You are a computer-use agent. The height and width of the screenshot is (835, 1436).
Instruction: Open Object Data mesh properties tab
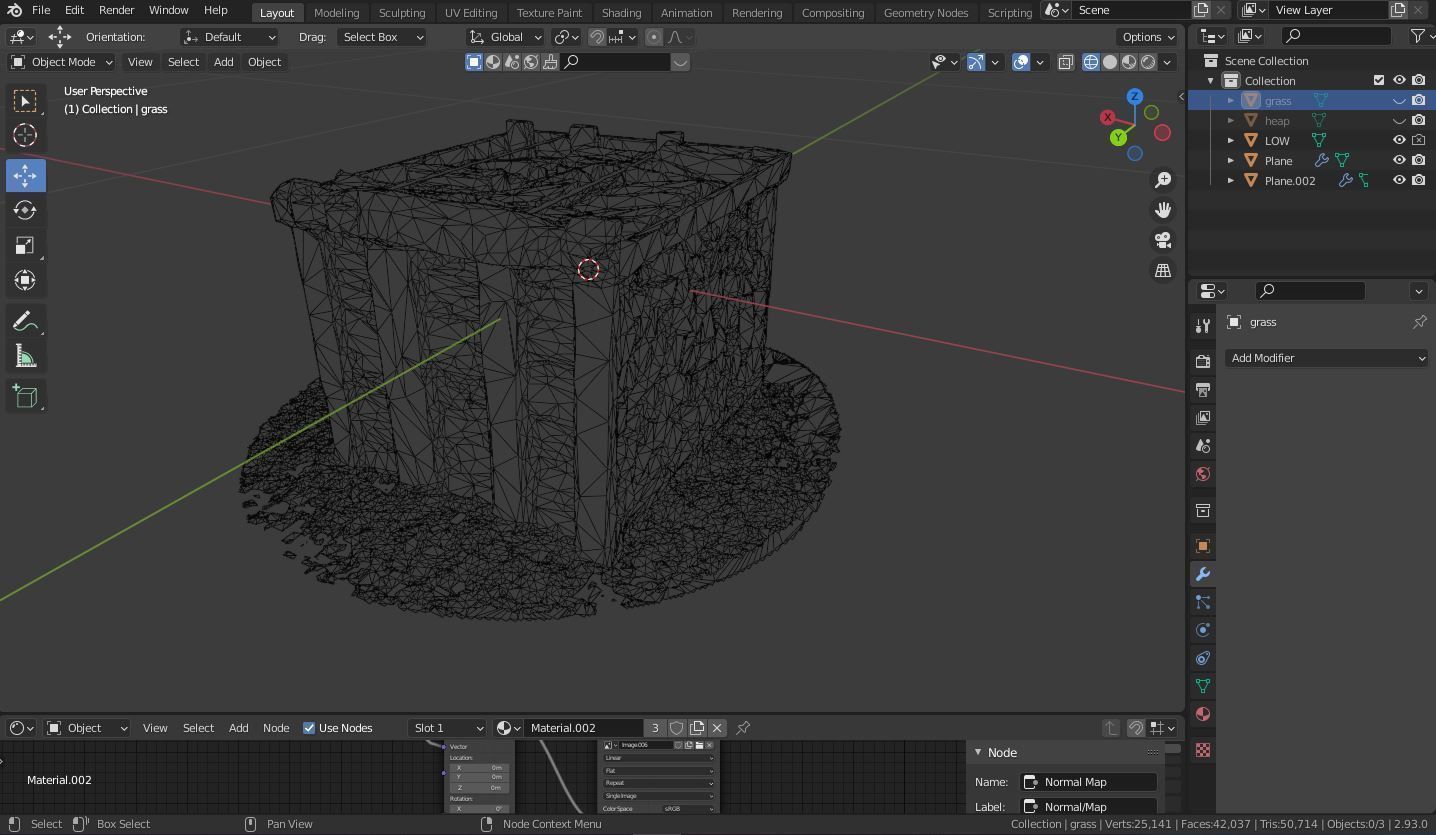pyautogui.click(x=1202, y=686)
